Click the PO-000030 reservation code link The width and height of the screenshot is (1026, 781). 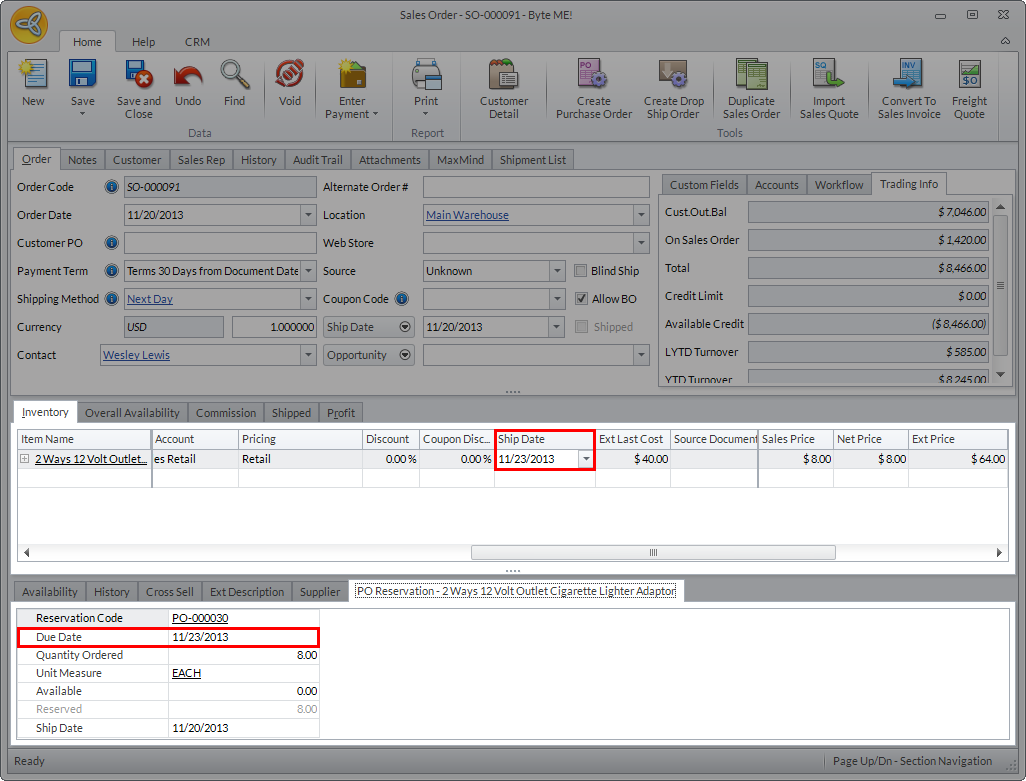[x=200, y=618]
